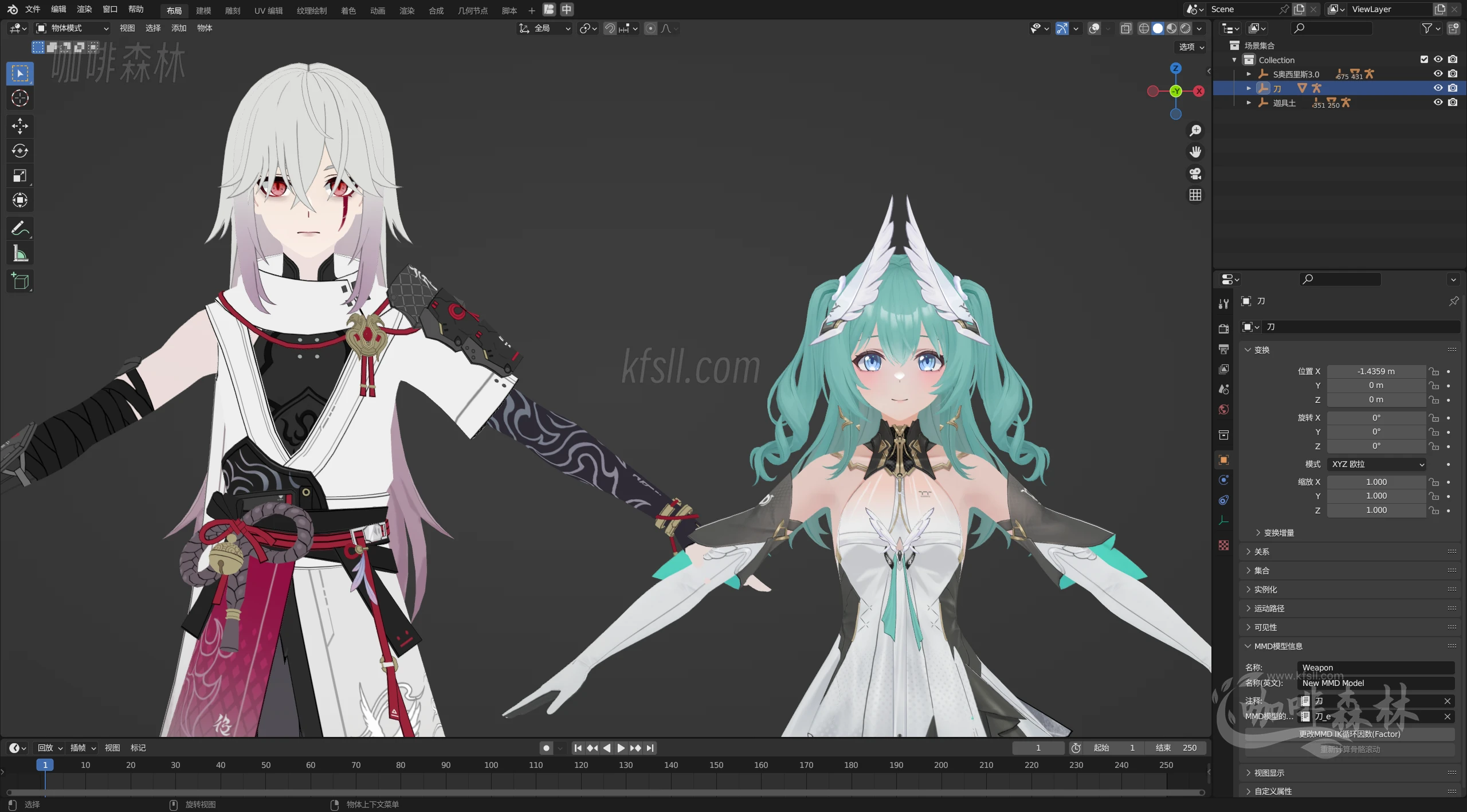This screenshot has height=812, width=1467.
Task: Open the timeline 回放 popover
Action: [x=50, y=748]
